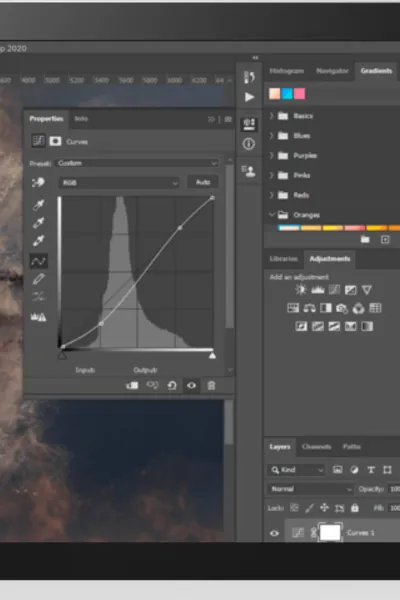
Task: Toggle pixel layer filter
Action: 337,470
